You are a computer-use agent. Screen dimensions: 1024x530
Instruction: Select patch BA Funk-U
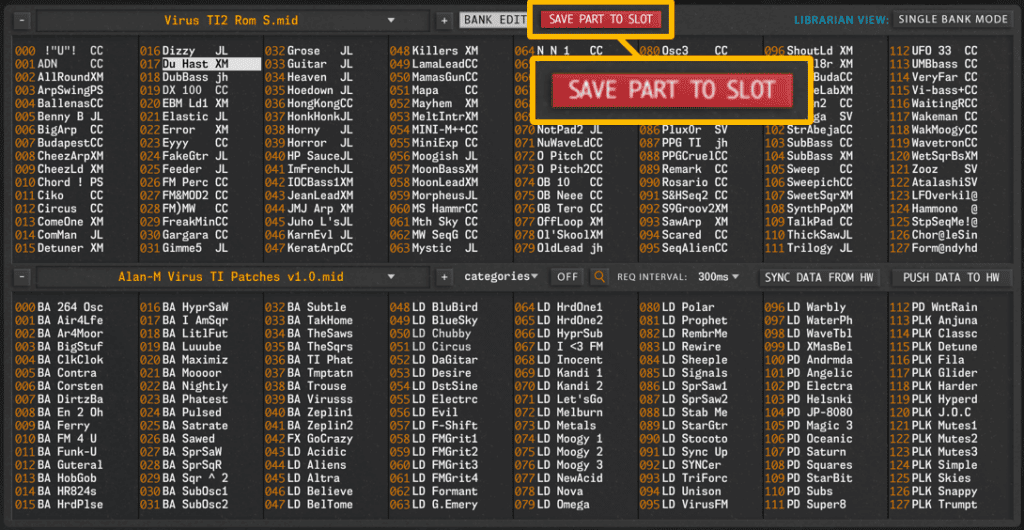(x=57, y=452)
